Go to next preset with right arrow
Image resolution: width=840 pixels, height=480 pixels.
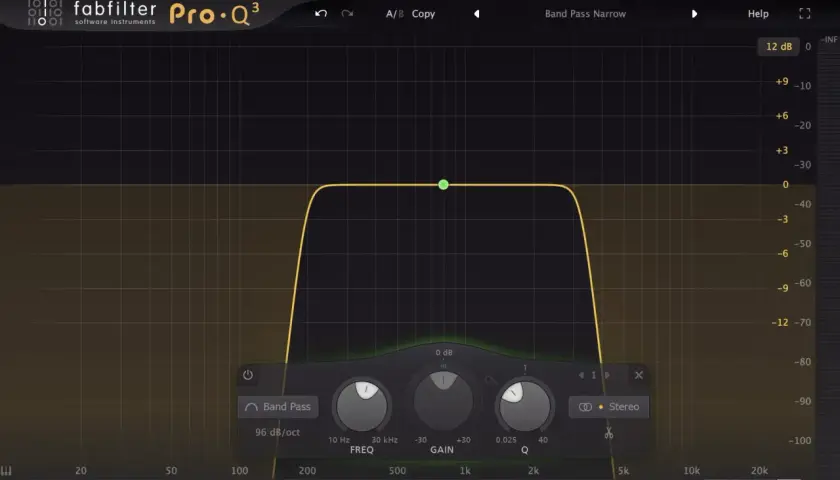click(694, 14)
